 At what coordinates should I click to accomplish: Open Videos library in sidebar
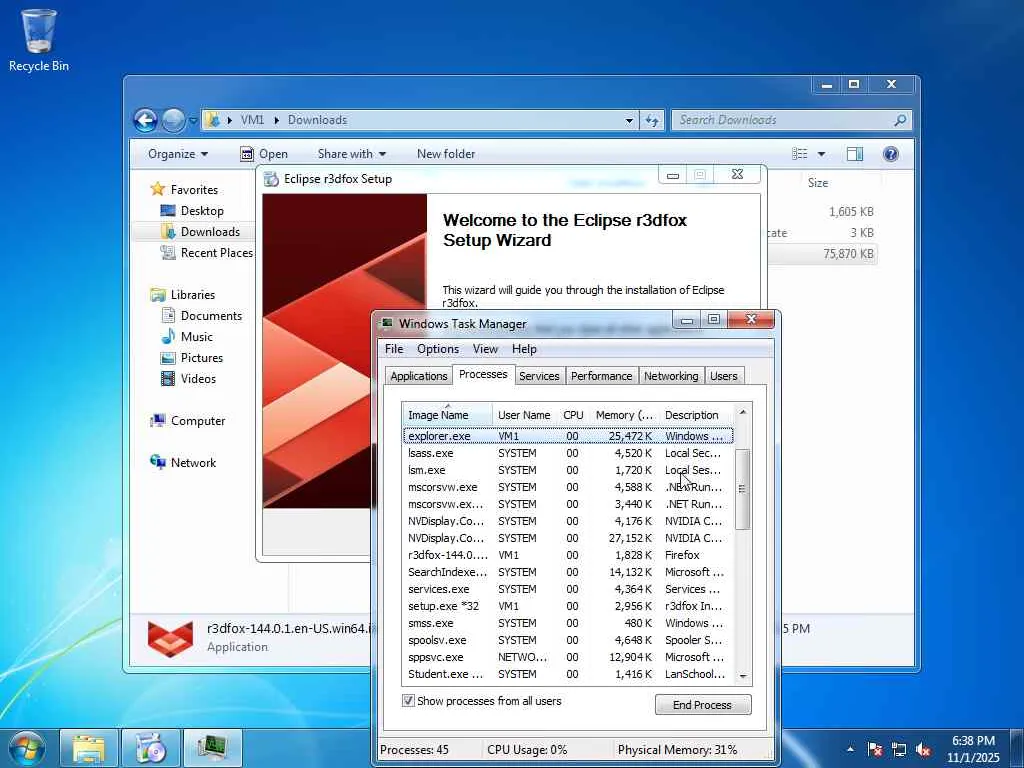point(198,379)
